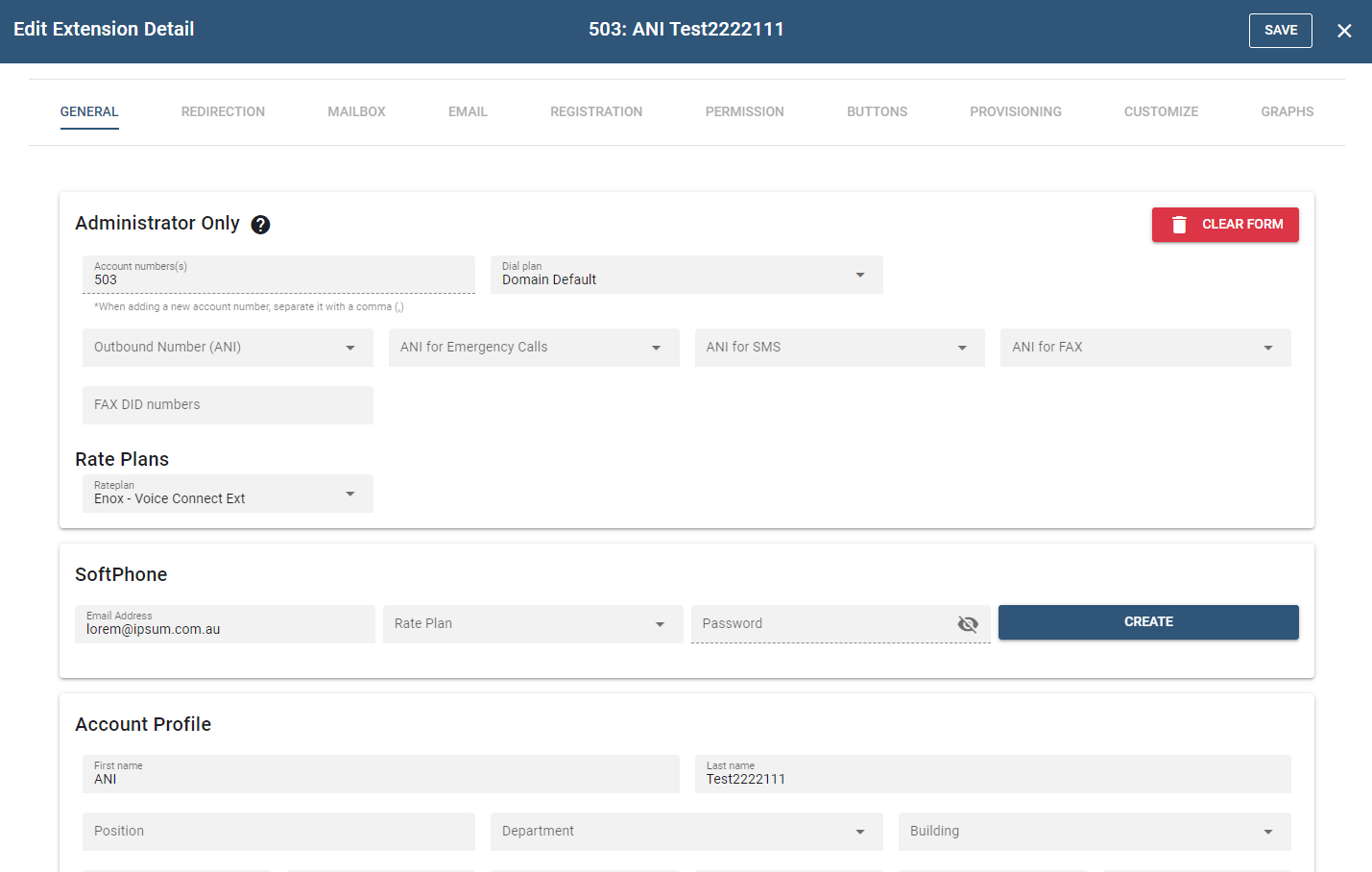Expand the ANI for SMS dropdown
Image resolution: width=1372 pixels, height=872 pixels.
839,348
